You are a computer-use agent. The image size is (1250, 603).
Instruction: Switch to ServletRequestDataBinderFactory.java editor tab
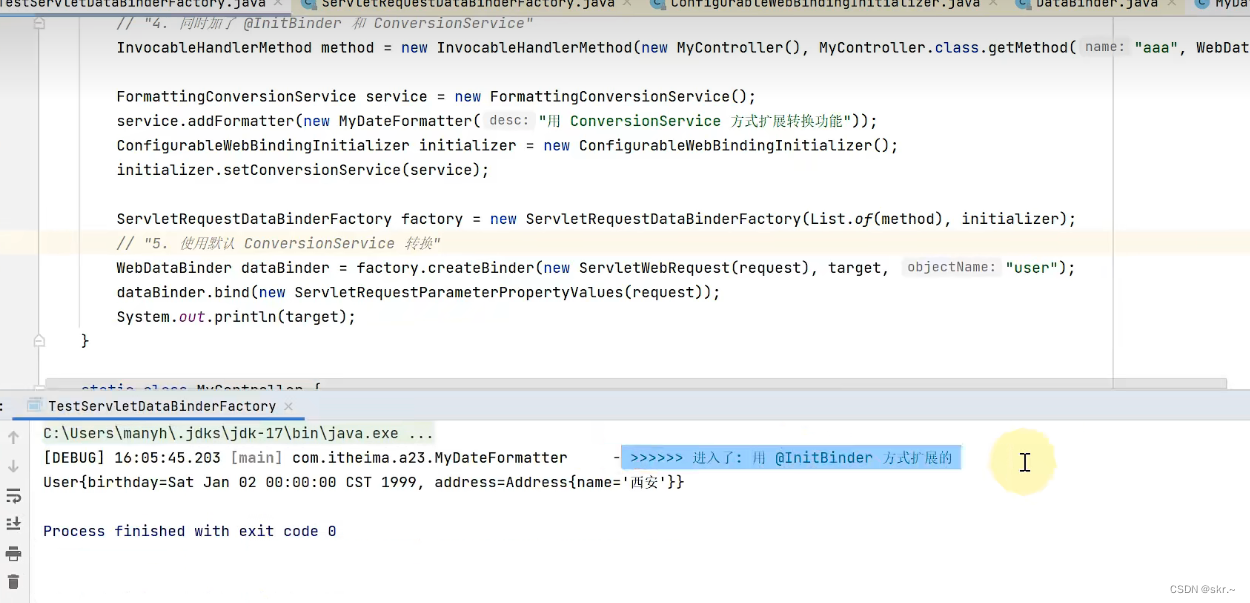tap(467, 4)
